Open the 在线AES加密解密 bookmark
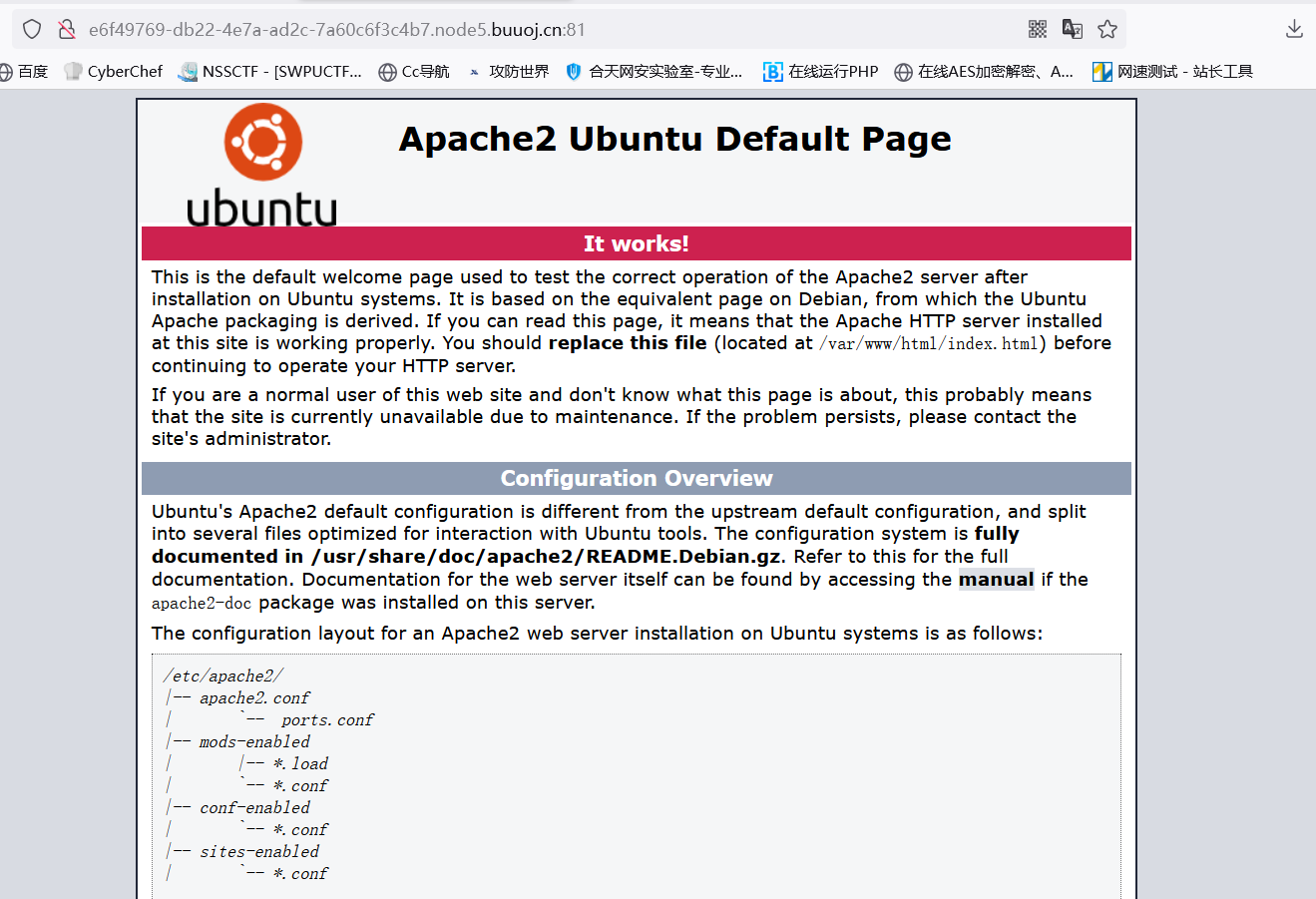Screen dimensions: 1316x899 click(x=984, y=71)
